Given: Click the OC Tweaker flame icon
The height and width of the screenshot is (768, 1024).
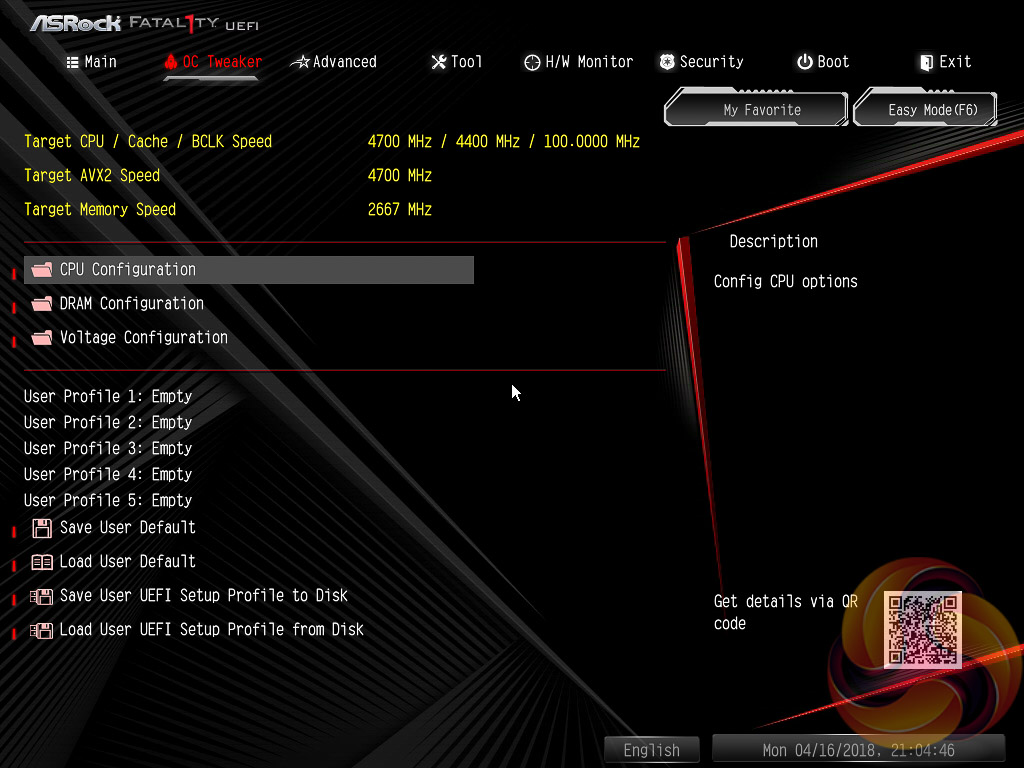Looking at the screenshot, I should [x=170, y=62].
